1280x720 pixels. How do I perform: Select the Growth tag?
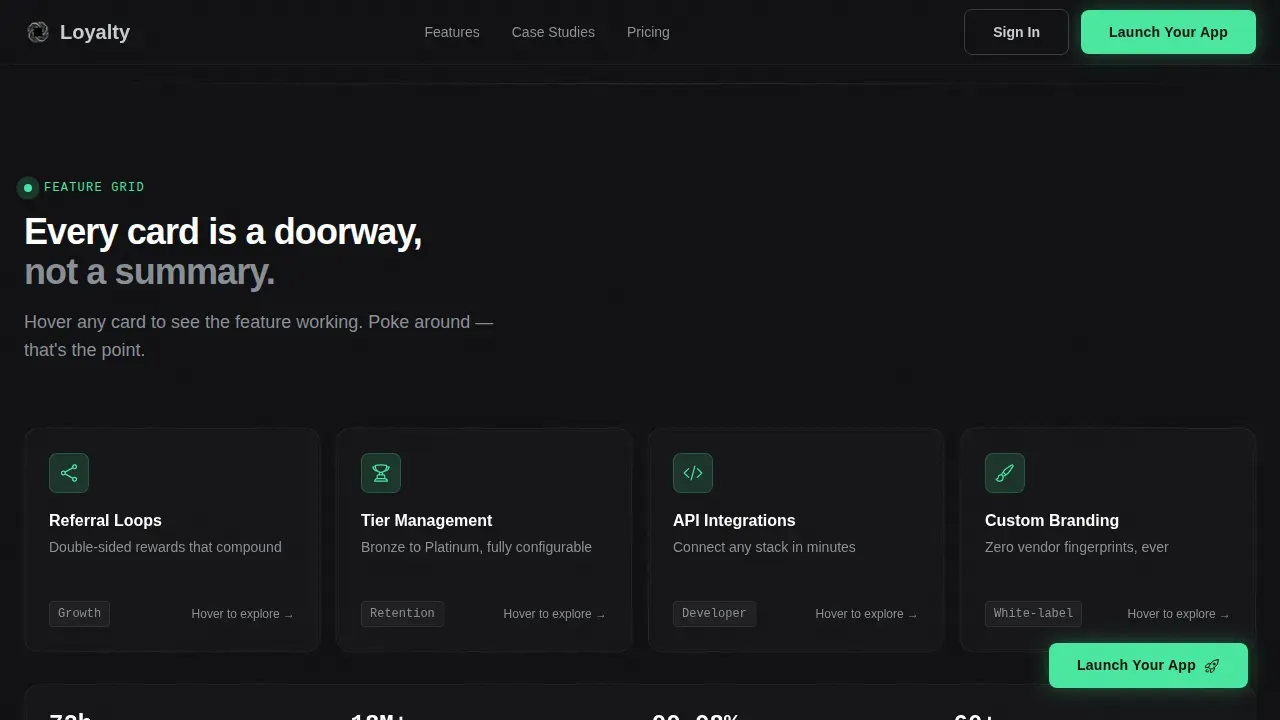tap(79, 613)
